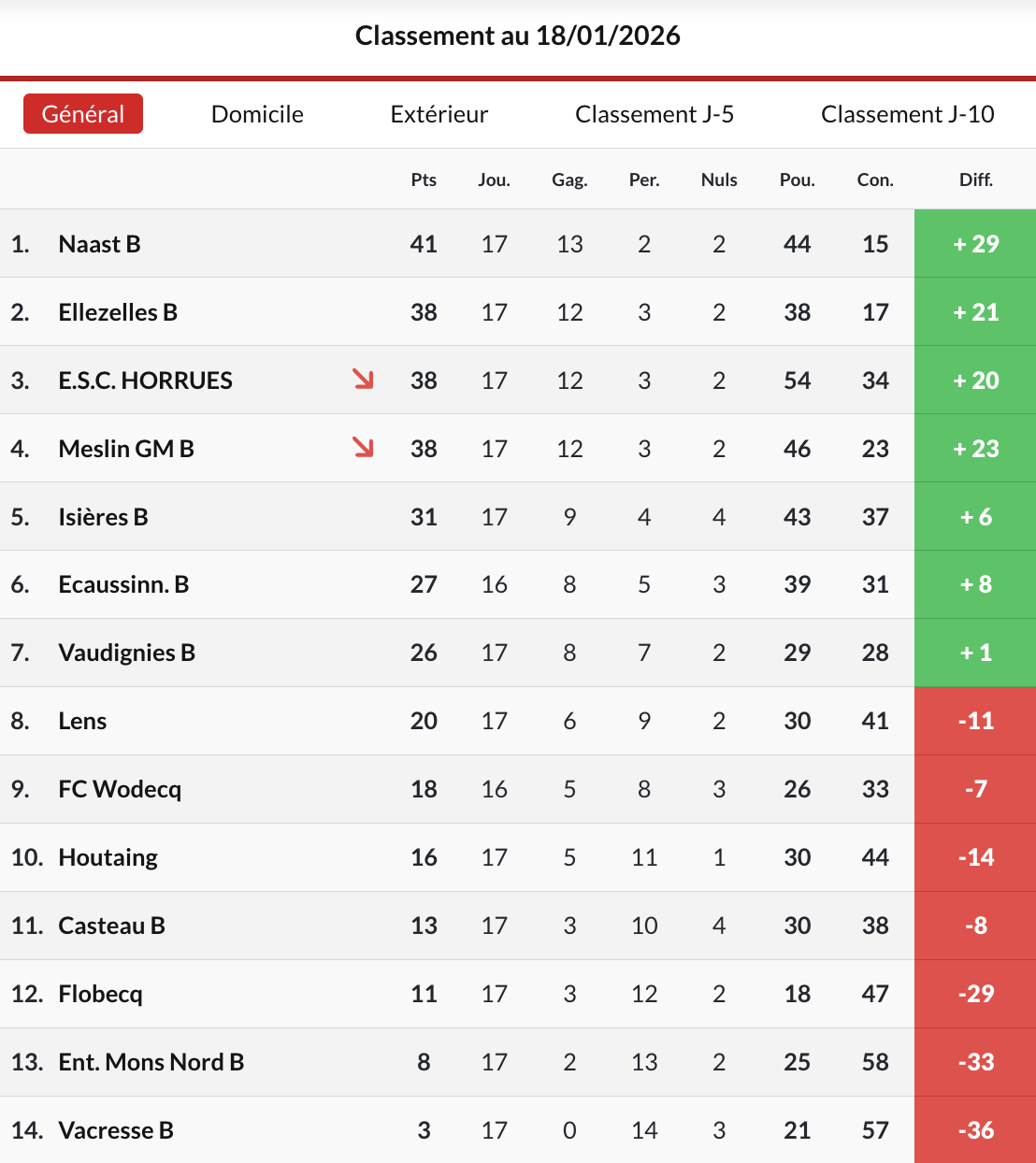Click the Pts column header

[424, 179]
